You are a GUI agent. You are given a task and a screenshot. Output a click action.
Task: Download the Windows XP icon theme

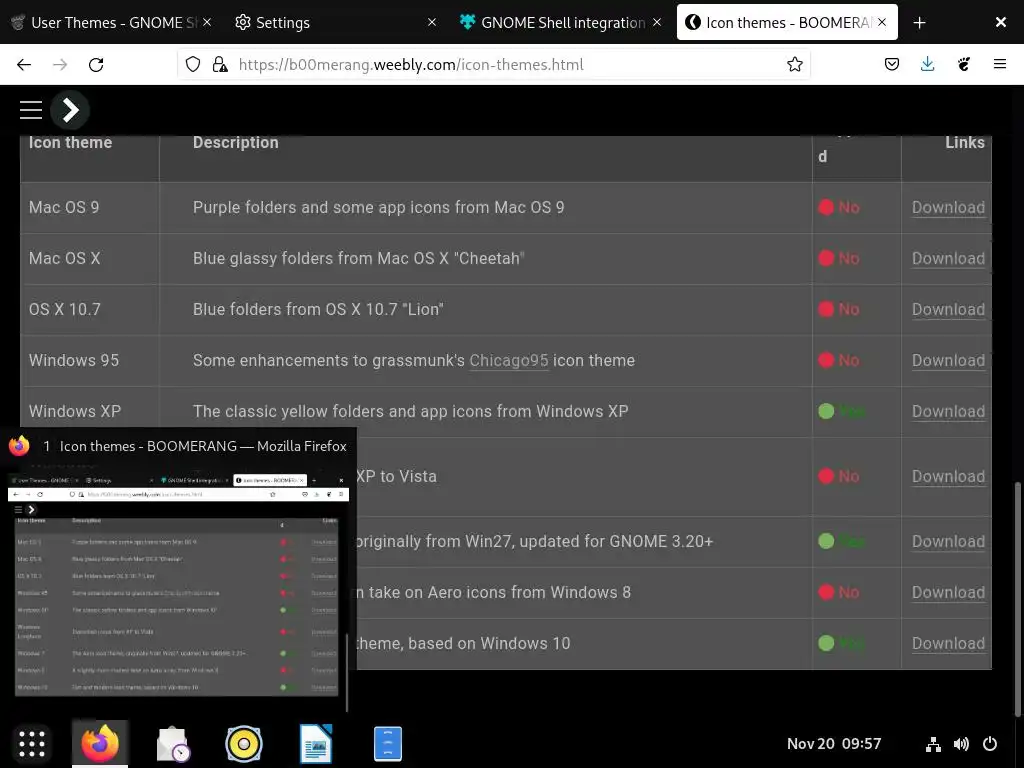click(x=948, y=411)
